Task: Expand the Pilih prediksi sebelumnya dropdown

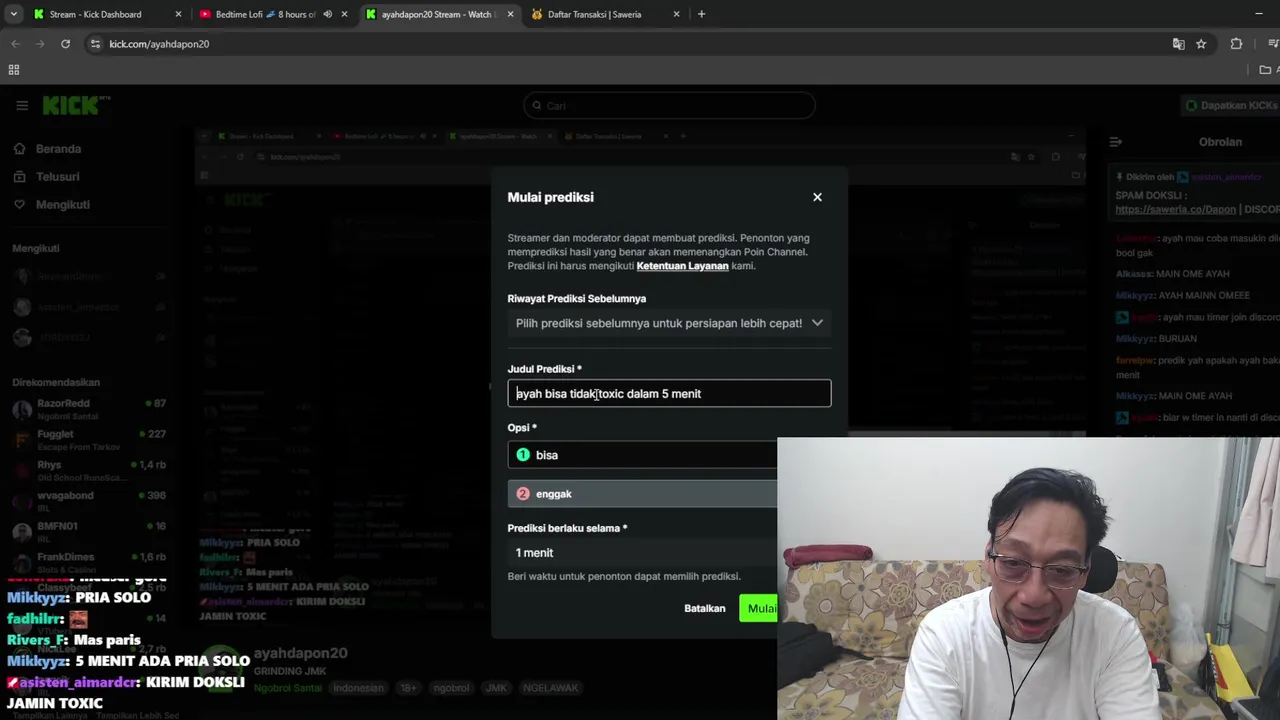Action: coord(669,323)
